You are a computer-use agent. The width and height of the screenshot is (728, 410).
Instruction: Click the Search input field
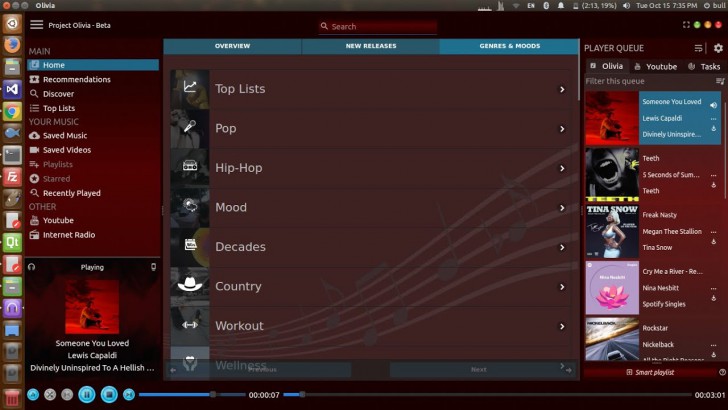pos(378,26)
